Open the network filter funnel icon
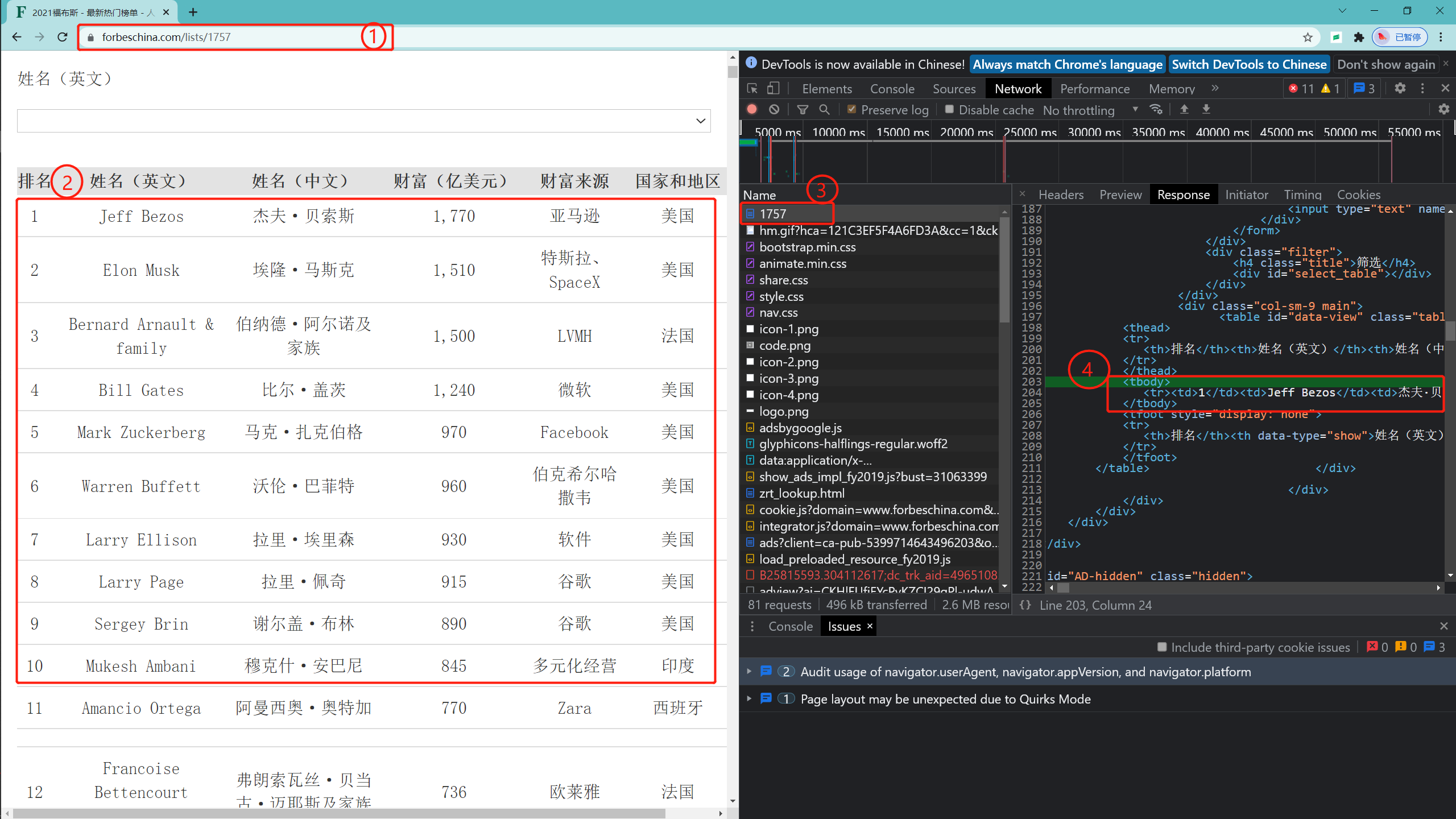This screenshot has height=819, width=1456. click(x=803, y=109)
